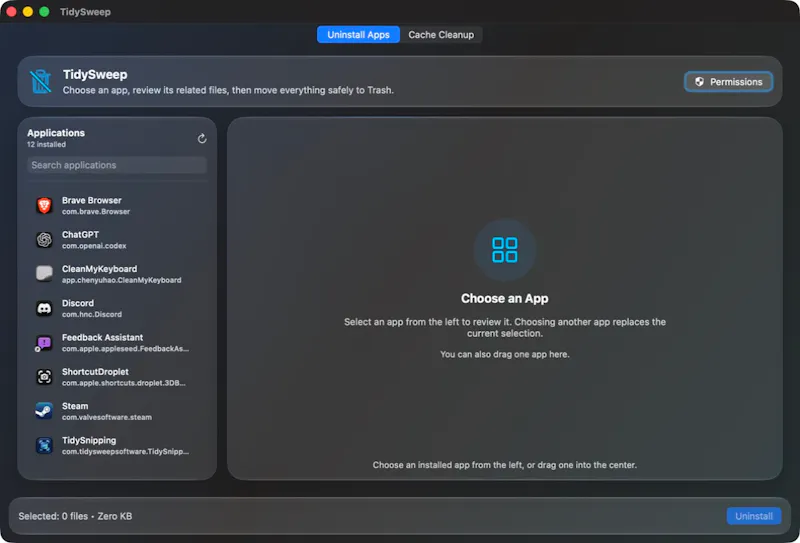Viewport: 800px width, 543px height.
Task: Focus the Search applications field
Action: 117,165
